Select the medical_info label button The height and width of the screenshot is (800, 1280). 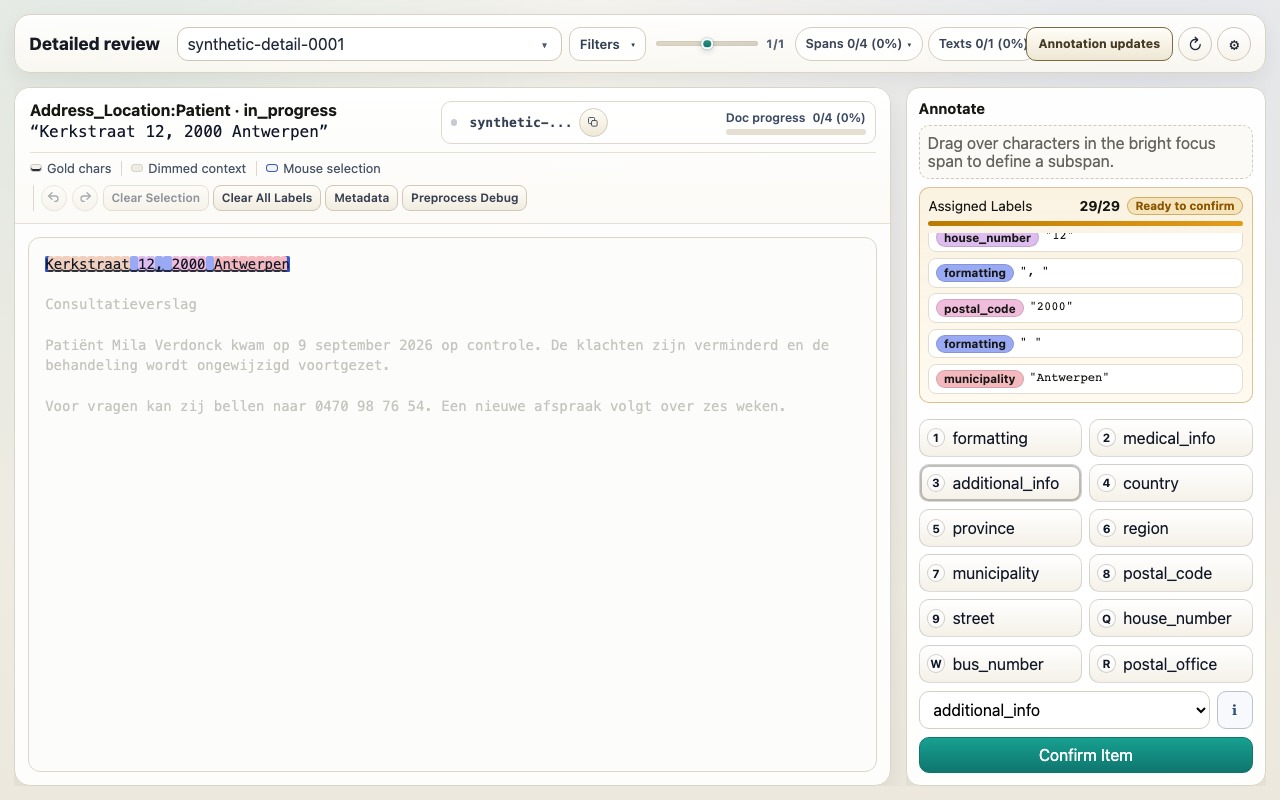1171,438
